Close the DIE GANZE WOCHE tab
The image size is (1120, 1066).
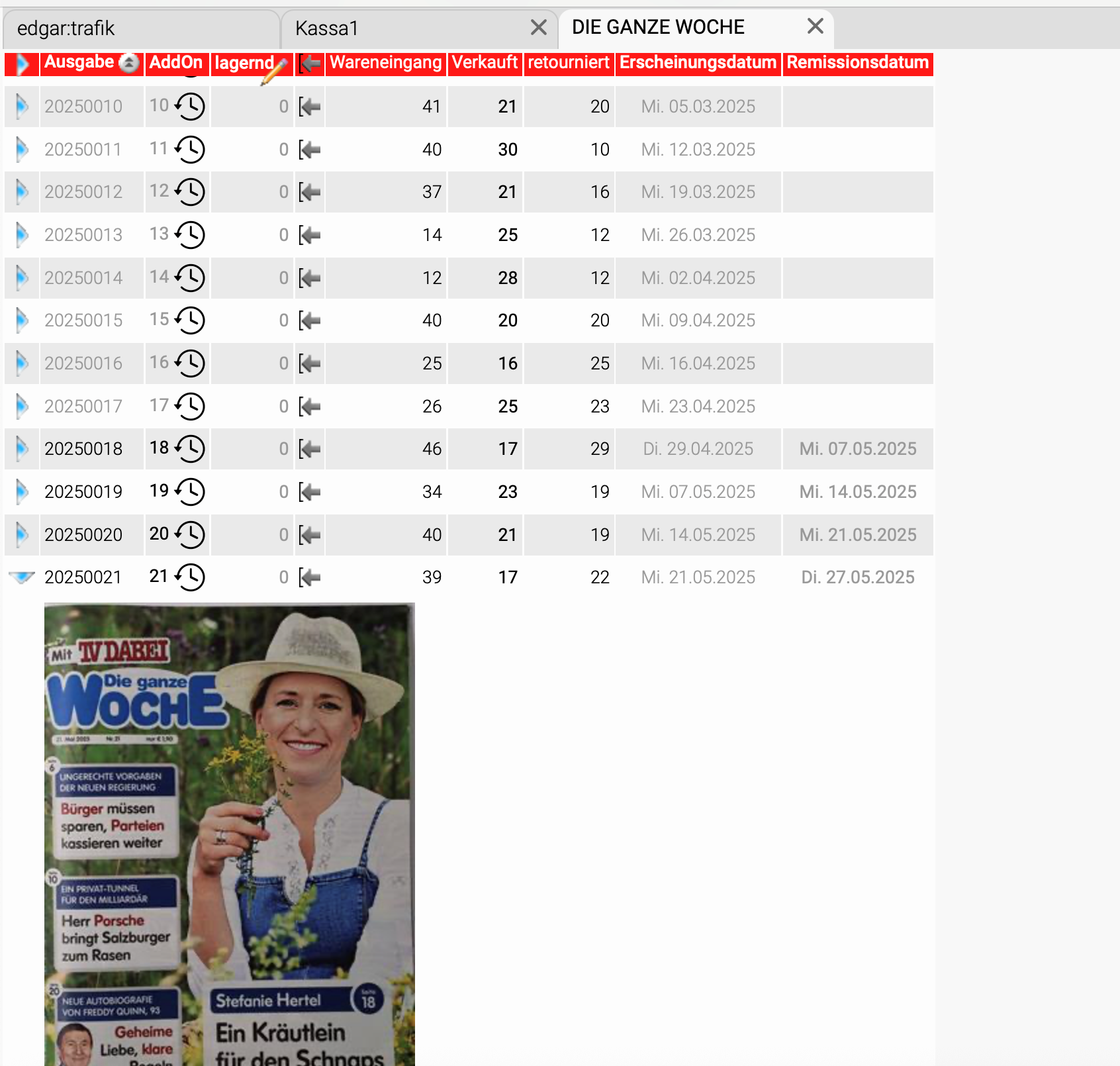click(x=816, y=26)
